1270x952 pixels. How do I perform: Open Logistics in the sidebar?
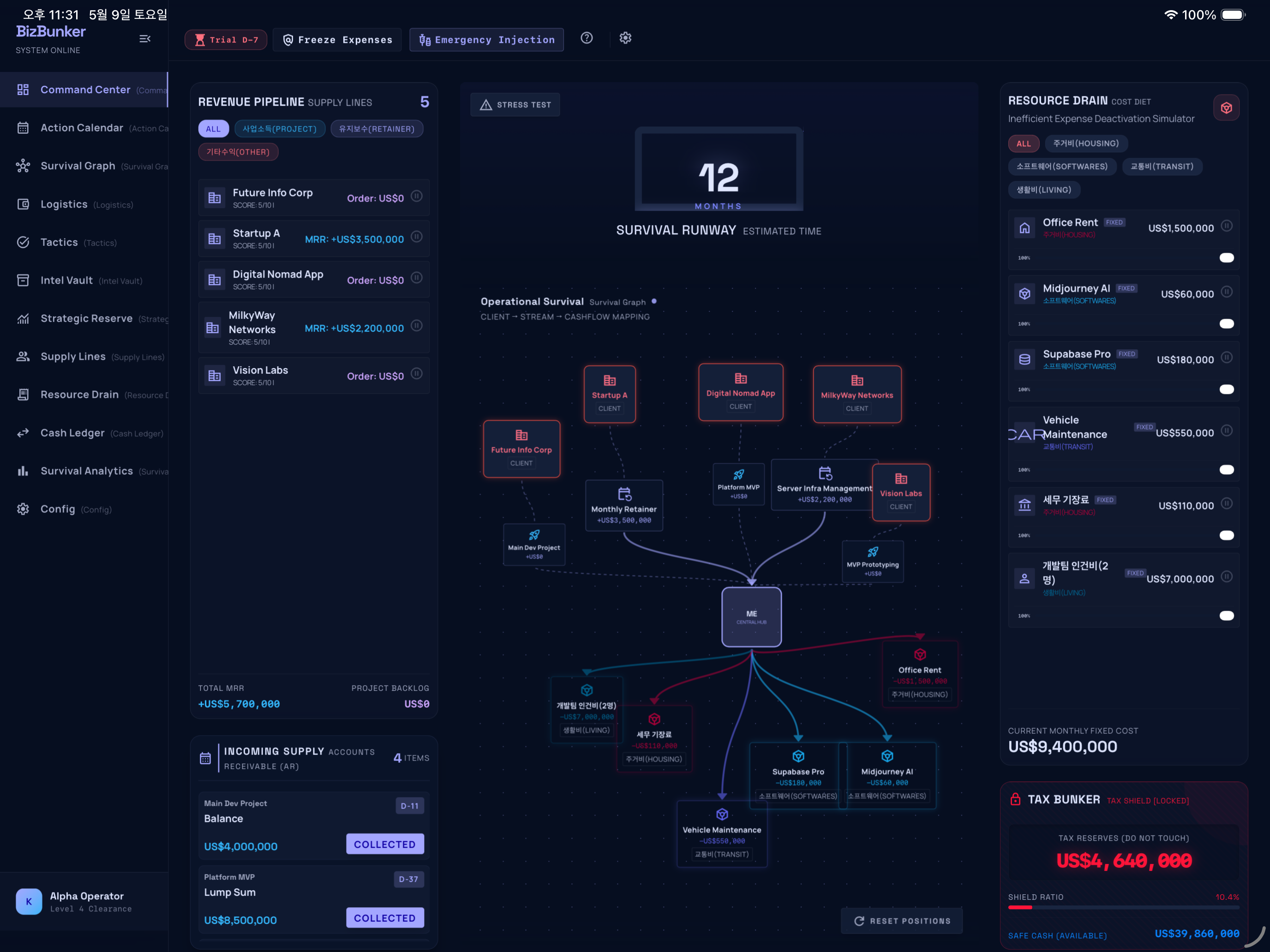(x=84, y=204)
